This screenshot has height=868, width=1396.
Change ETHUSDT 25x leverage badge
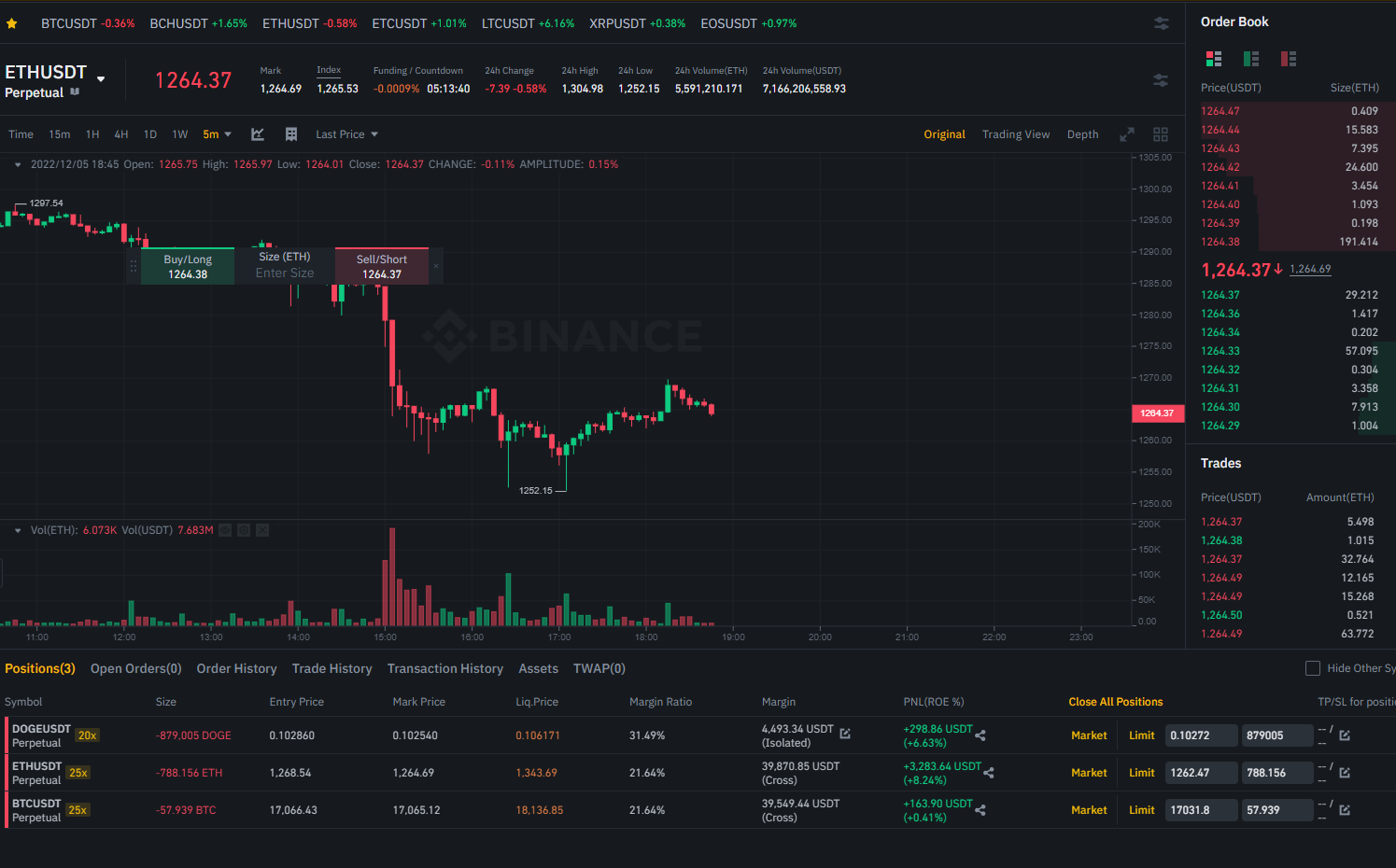click(x=78, y=773)
